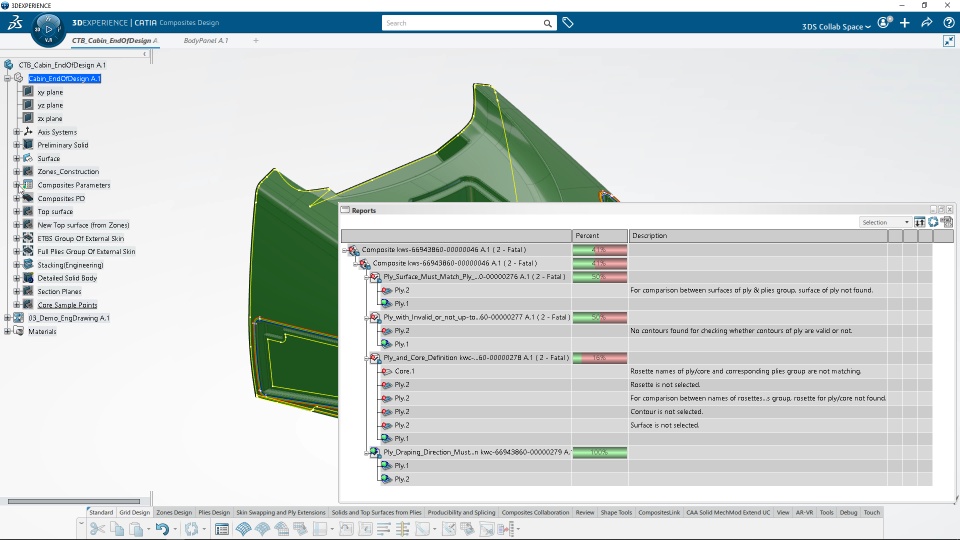Viewport: 960px width, 540px height.
Task: Expand the Stacking(Engineering) node
Action: pyautogui.click(x=17, y=265)
